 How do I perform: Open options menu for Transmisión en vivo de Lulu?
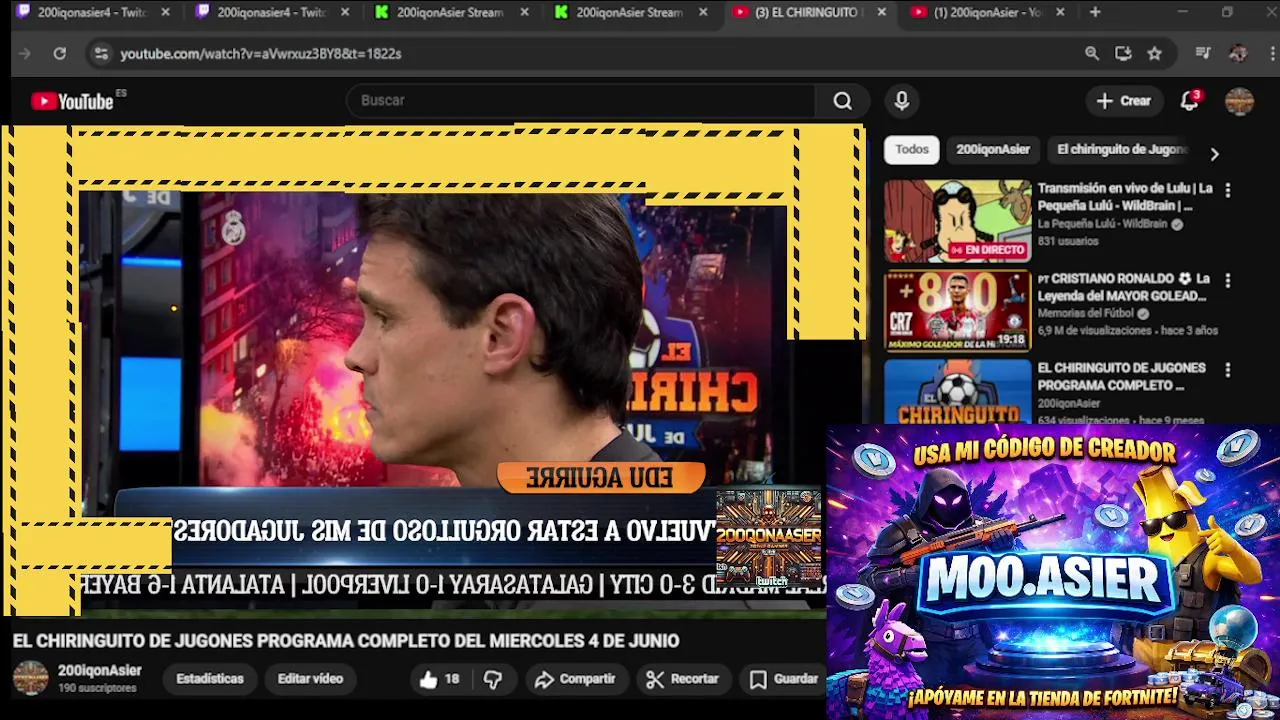tap(1227, 190)
